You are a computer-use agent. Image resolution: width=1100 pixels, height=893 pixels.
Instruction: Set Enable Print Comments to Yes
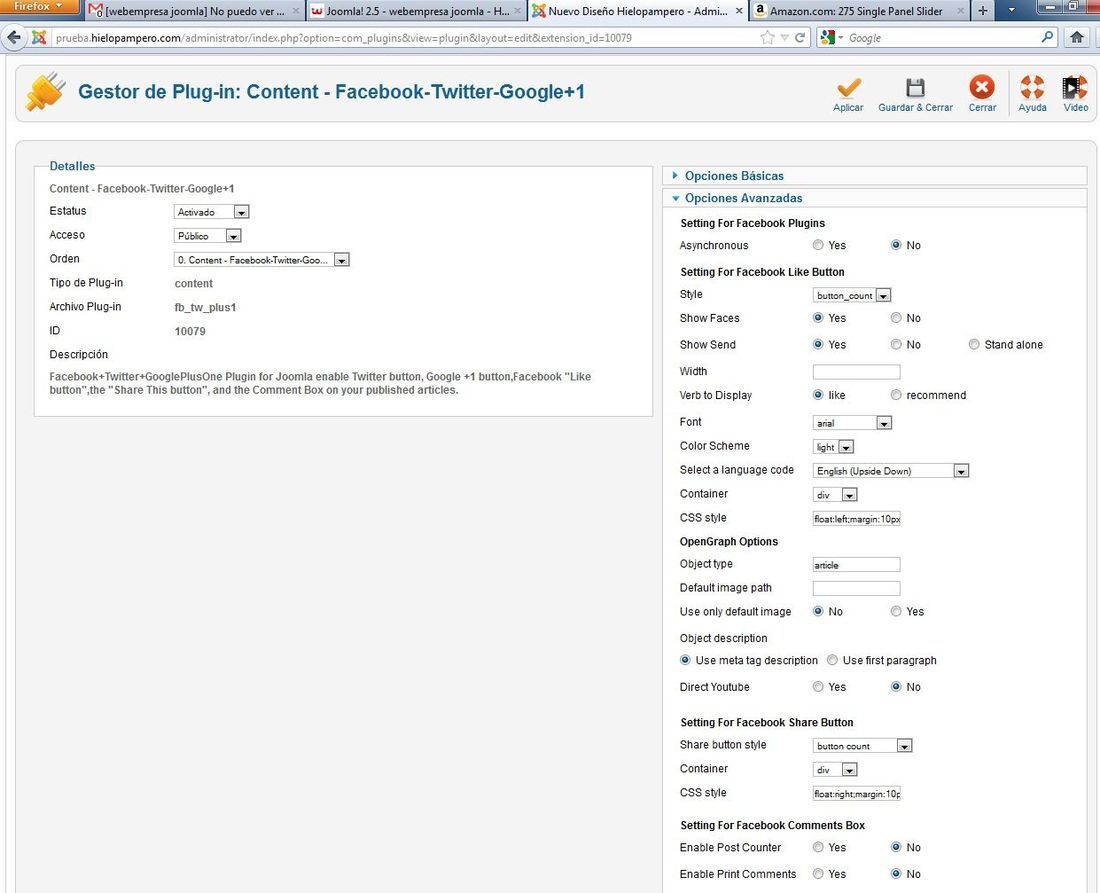[x=818, y=873]
